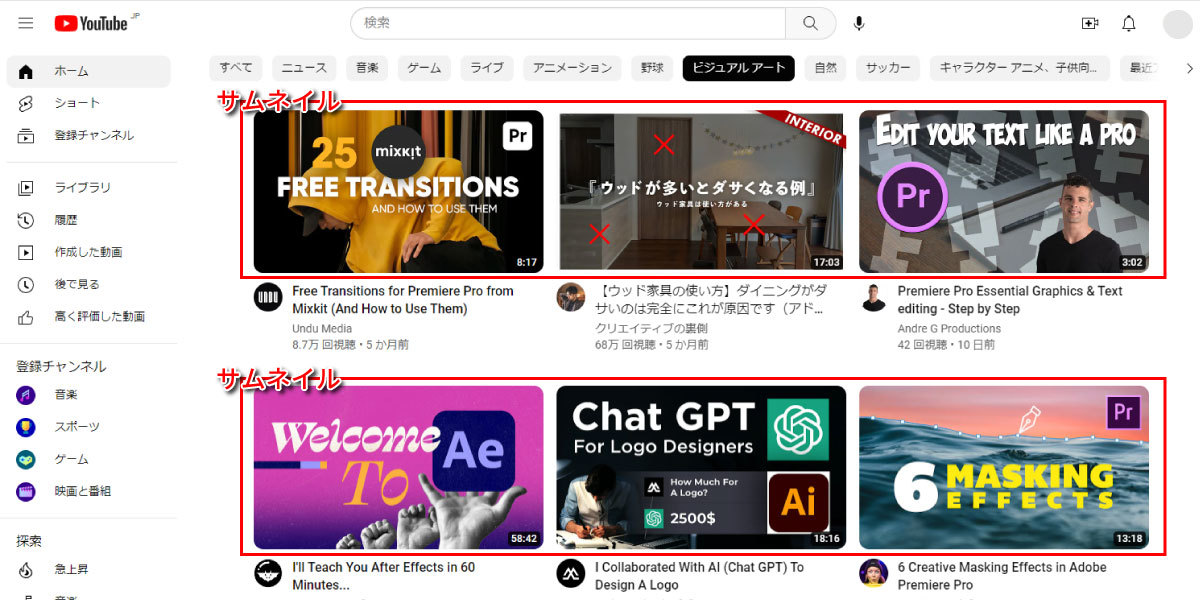Select the サッカー category chip
The width and height of the screenshot is (1200, 600).
point(888,68)
